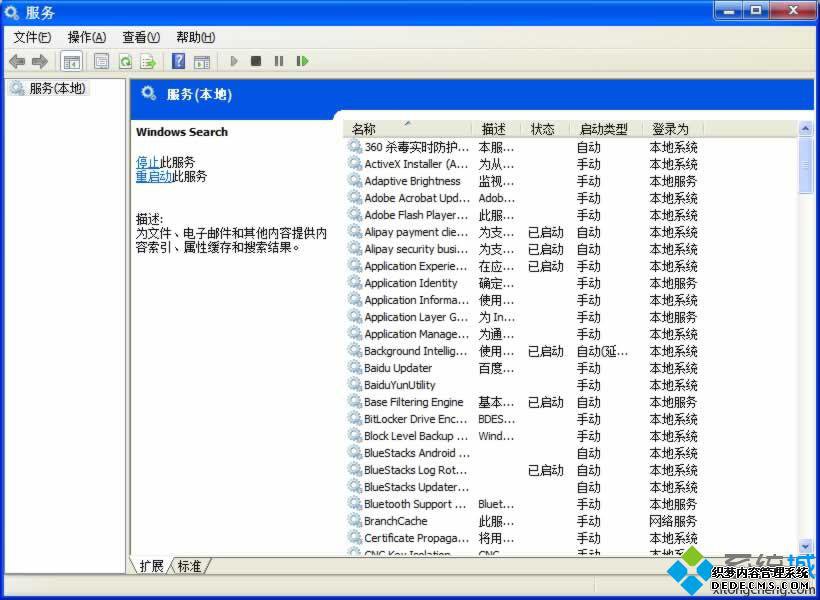Go forward with the toolbar forward arrow

(40, 62)
